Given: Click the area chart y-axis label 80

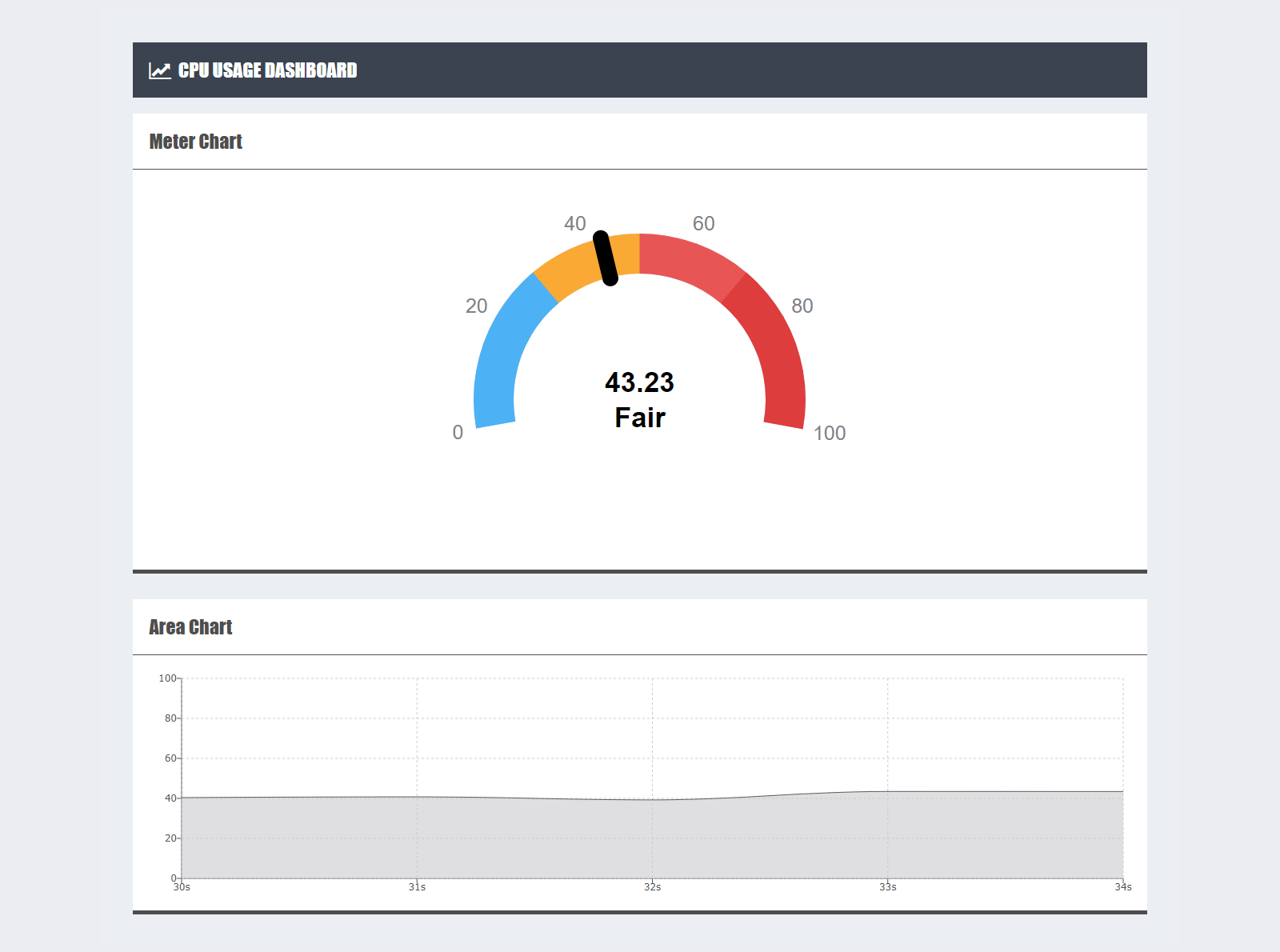Looking at the screenshot, I should [170, 718].
